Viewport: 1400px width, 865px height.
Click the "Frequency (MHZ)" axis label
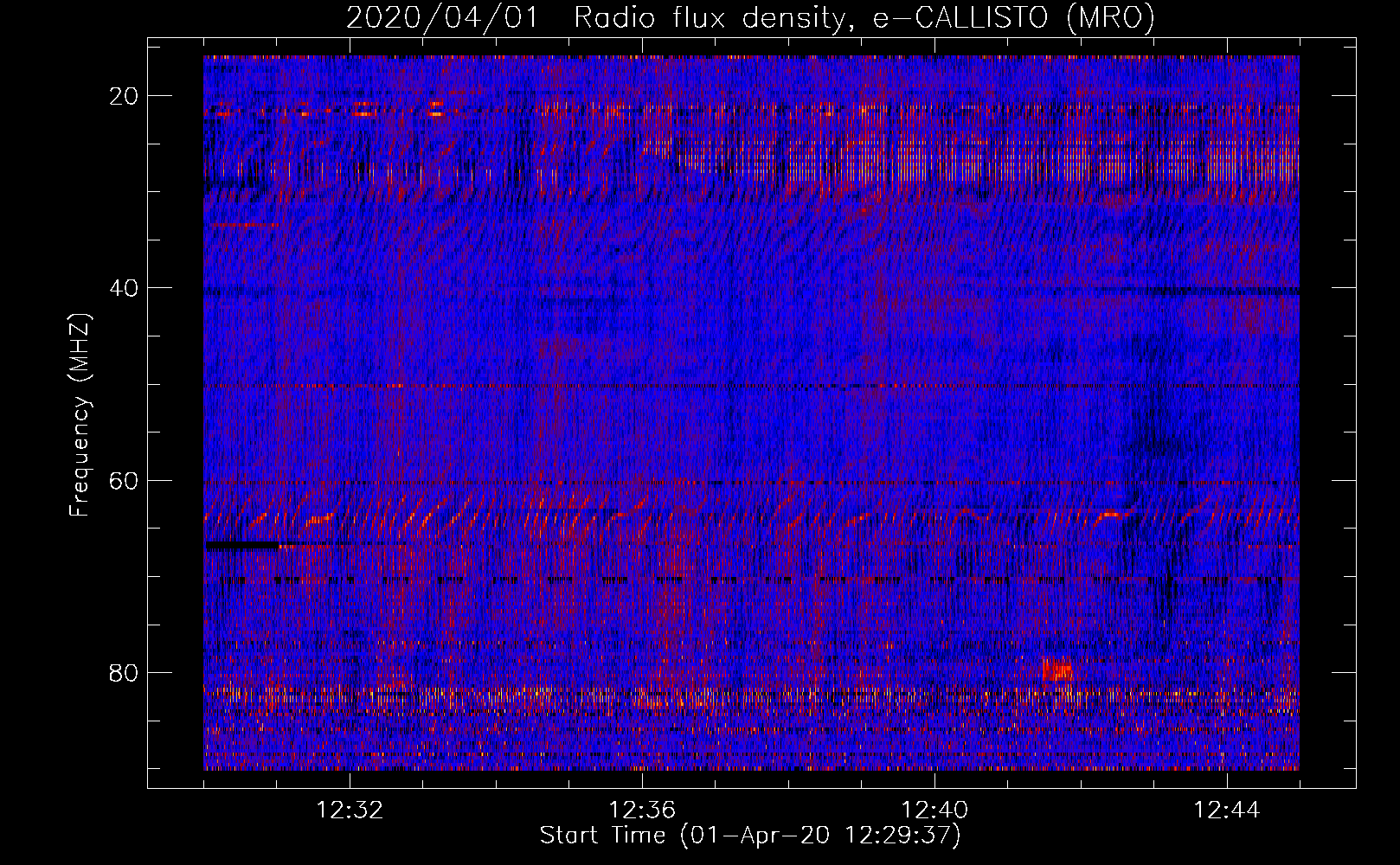(x=79, y=415)
